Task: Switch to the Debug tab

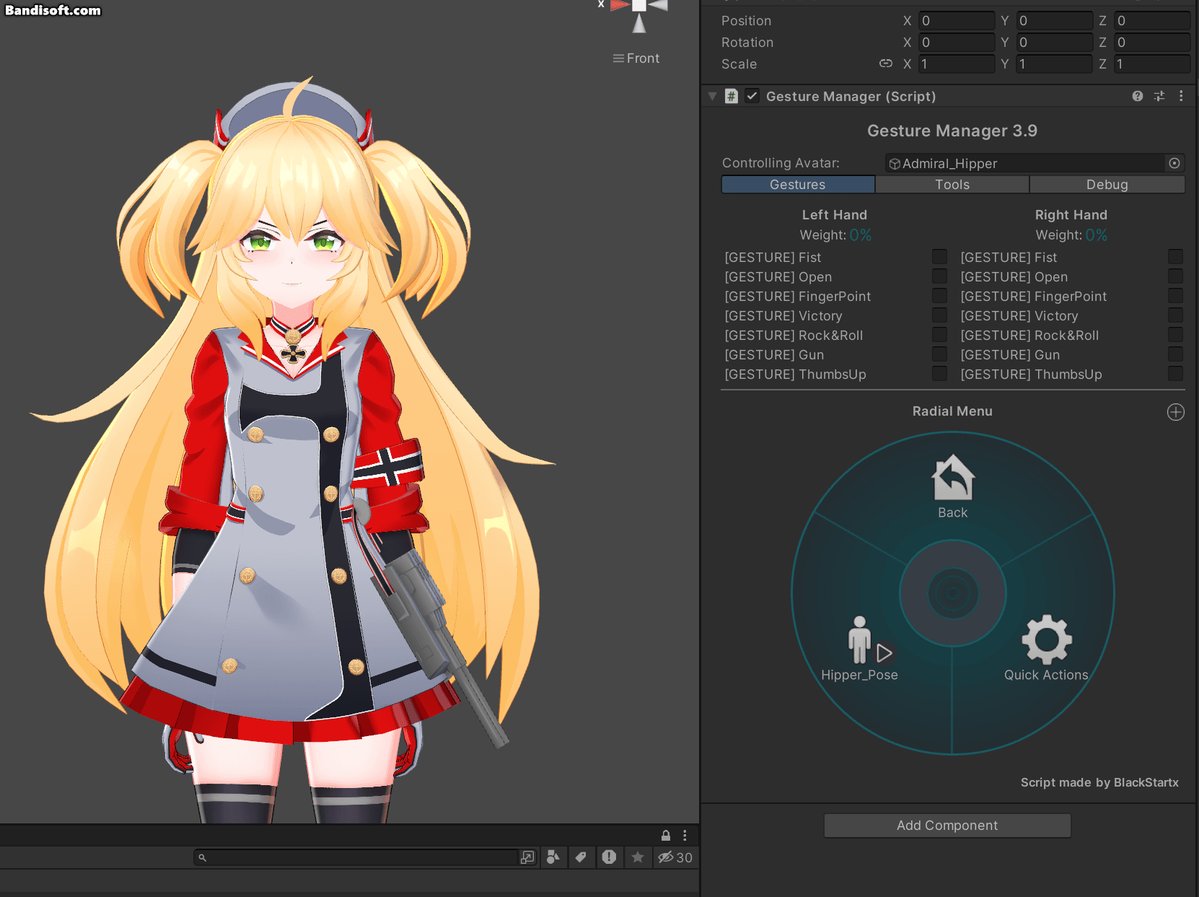Action: coord(1107,184)
